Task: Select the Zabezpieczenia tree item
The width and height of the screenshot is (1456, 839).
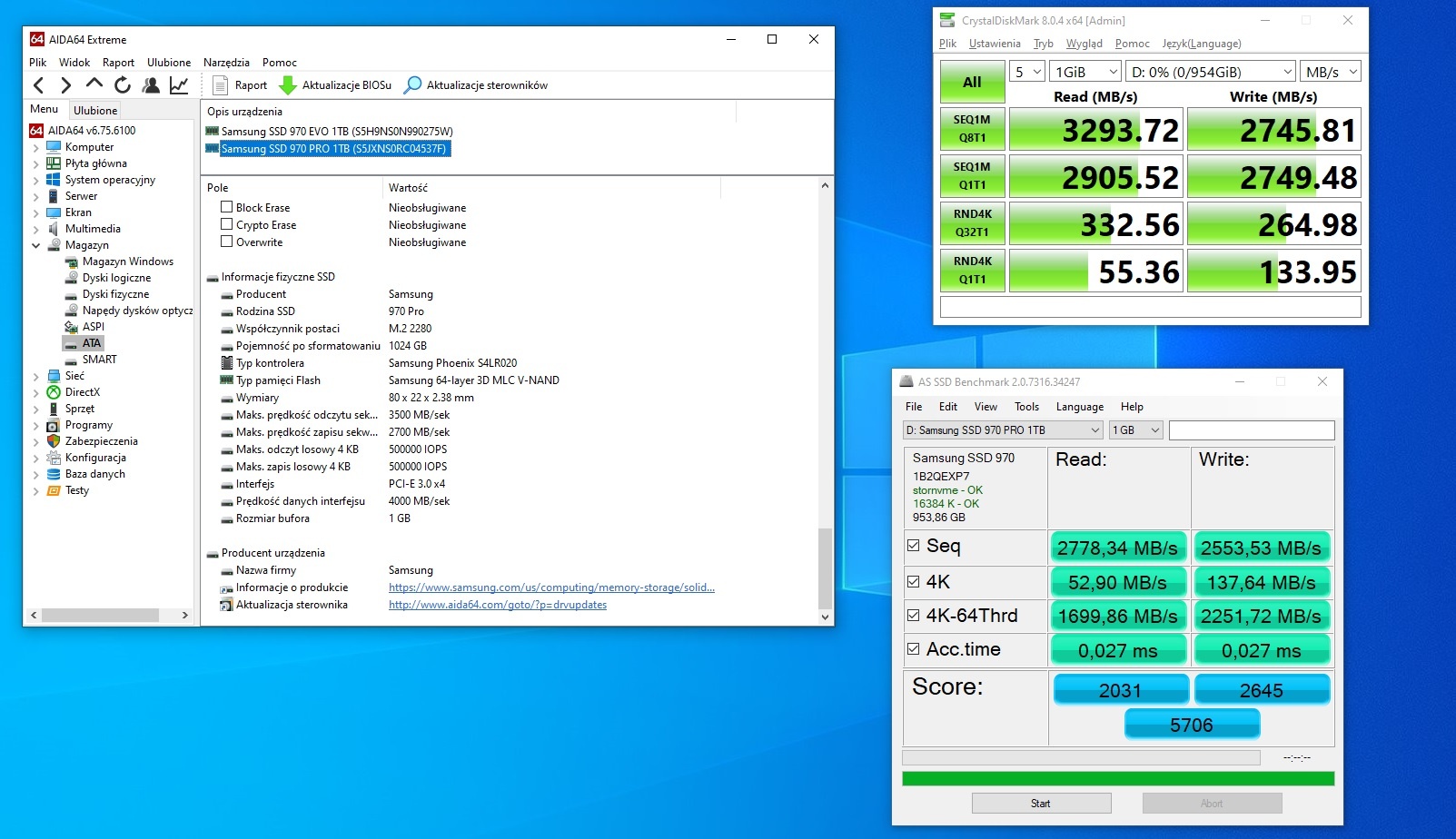Action: 102,441
